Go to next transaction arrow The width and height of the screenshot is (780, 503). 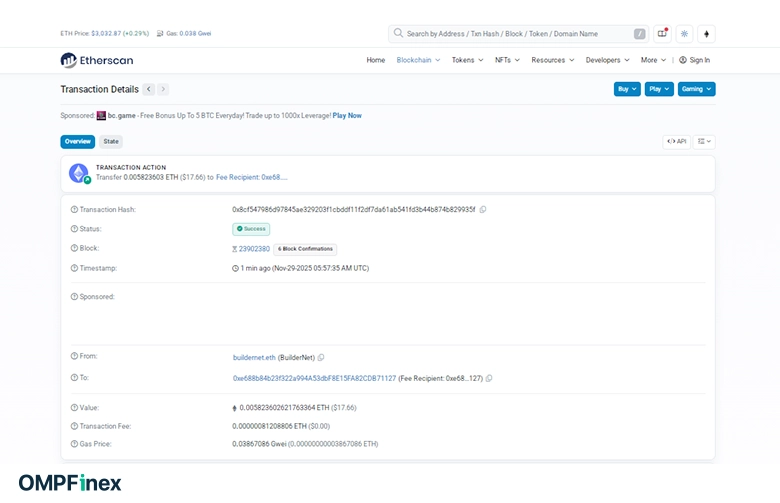(x=163, y=89)
